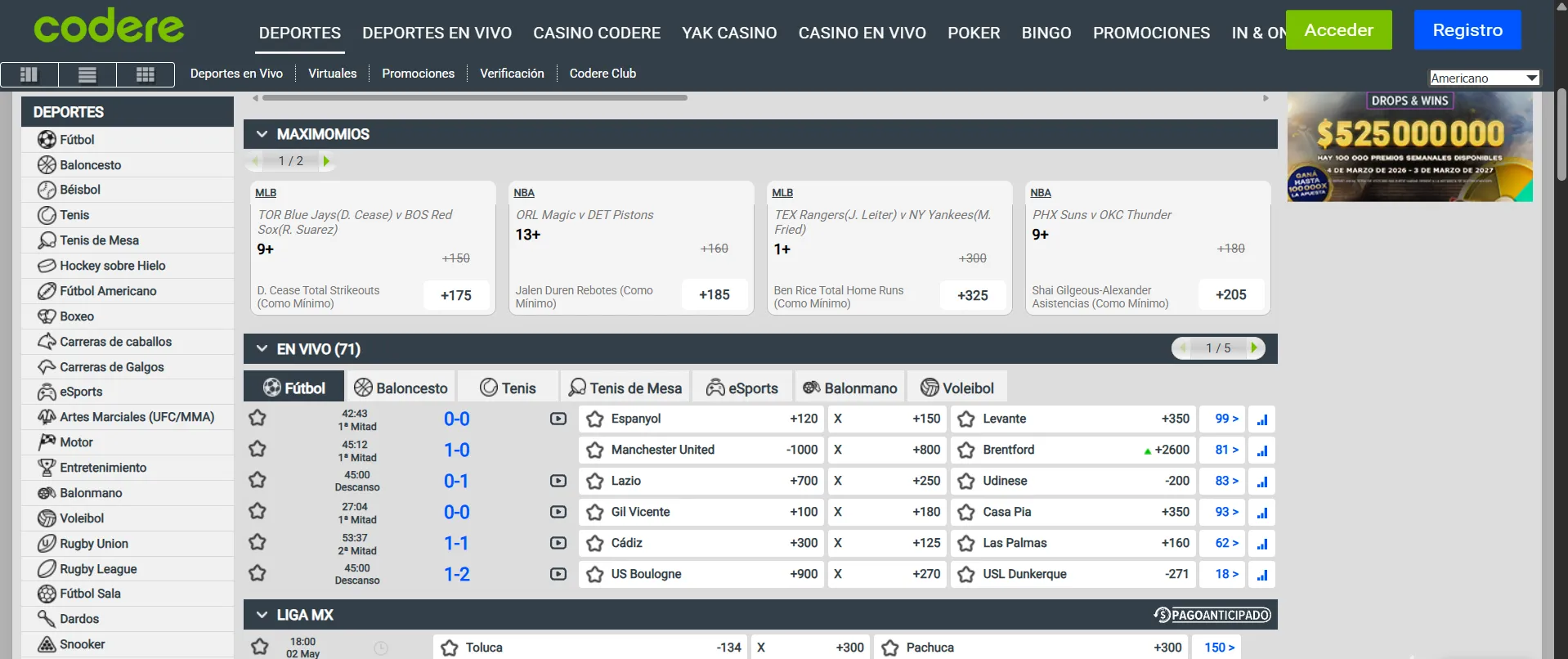
Task: Click the horizontal scrollbar above MAXIMOMIOS
Action: [474, 98]
